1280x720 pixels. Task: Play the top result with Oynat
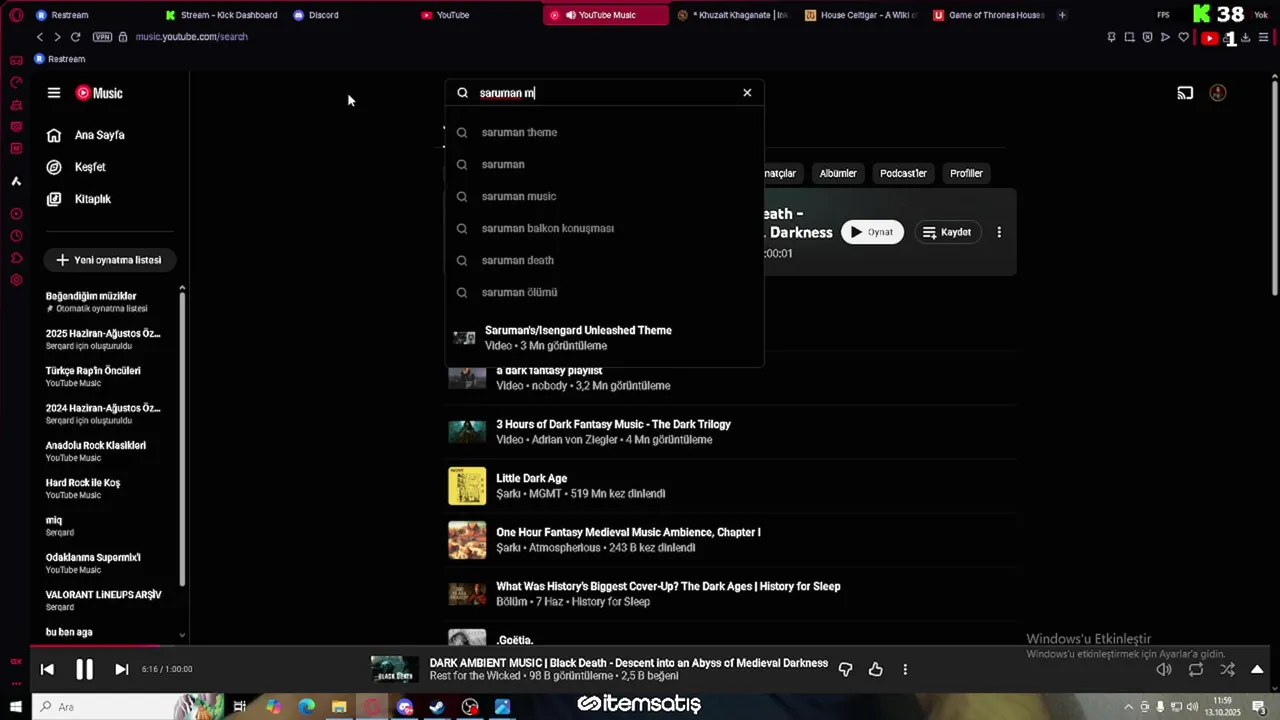(872, 232)
